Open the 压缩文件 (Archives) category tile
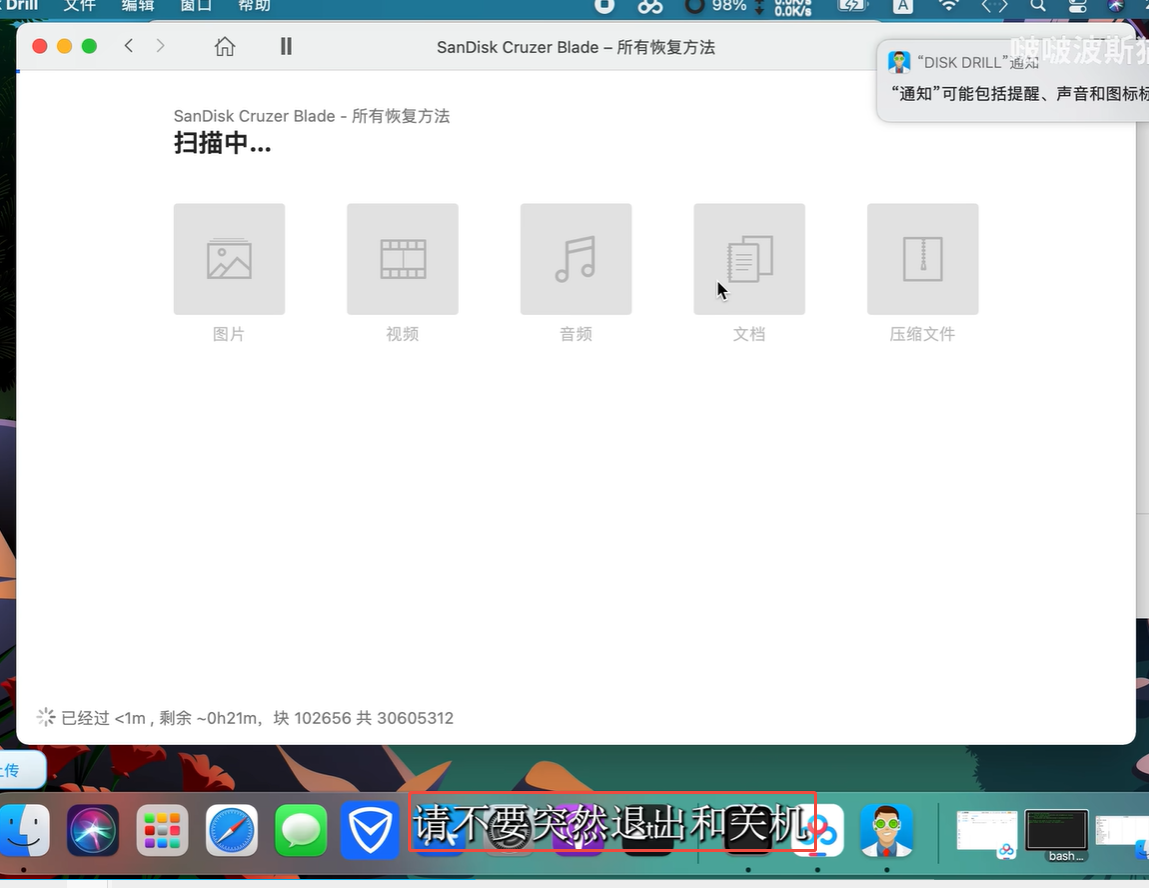 (x=922, y=259)
